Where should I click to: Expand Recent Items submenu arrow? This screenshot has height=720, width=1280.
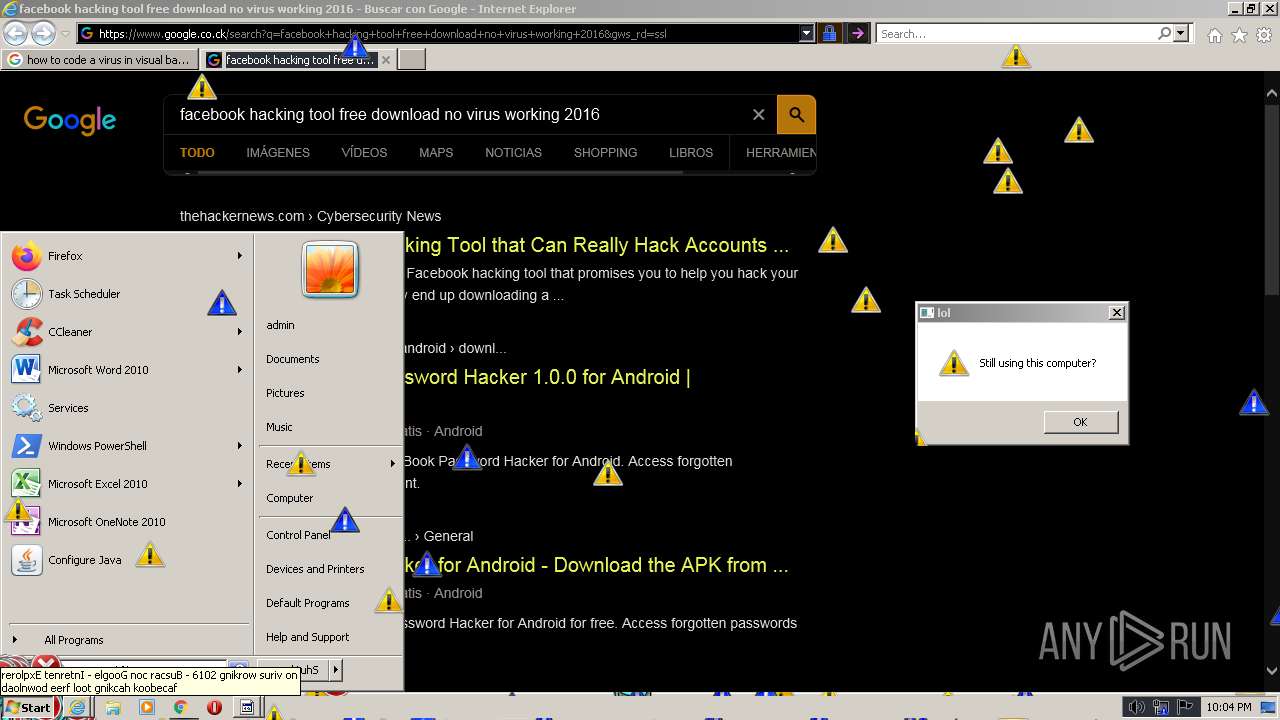click(x=393, y=464)
